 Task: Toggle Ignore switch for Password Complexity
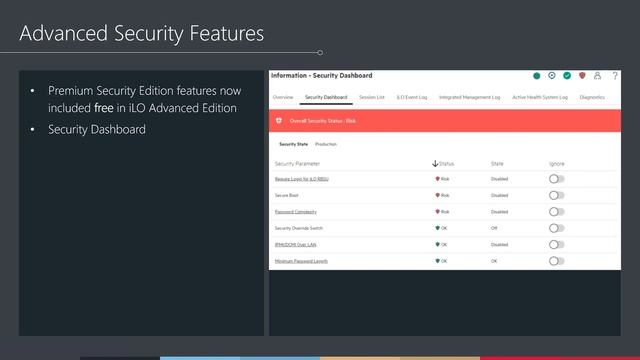[x=556, y=211]
